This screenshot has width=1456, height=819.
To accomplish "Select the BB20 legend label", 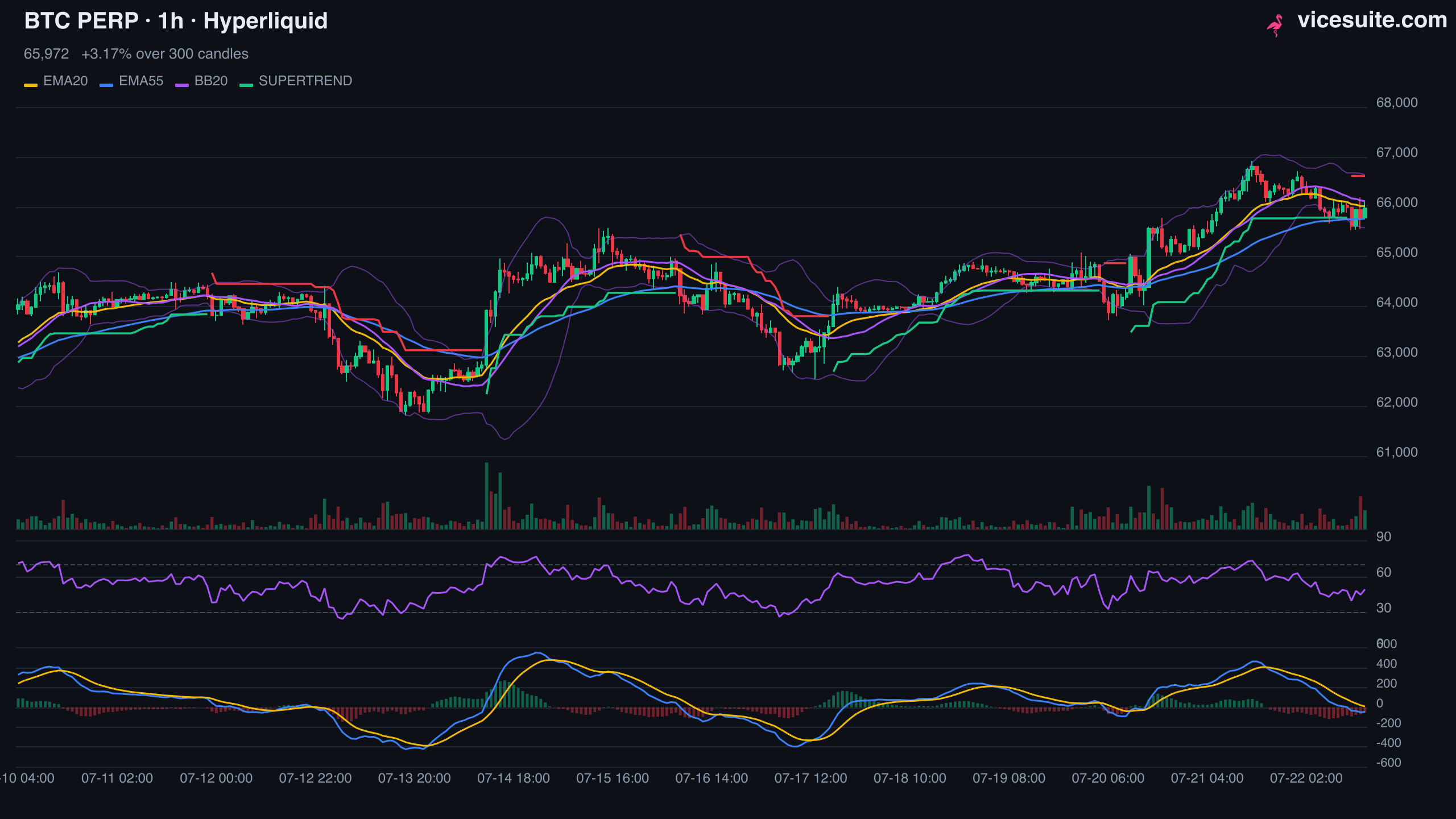I will pyautogui.click(x=211, y=81).
